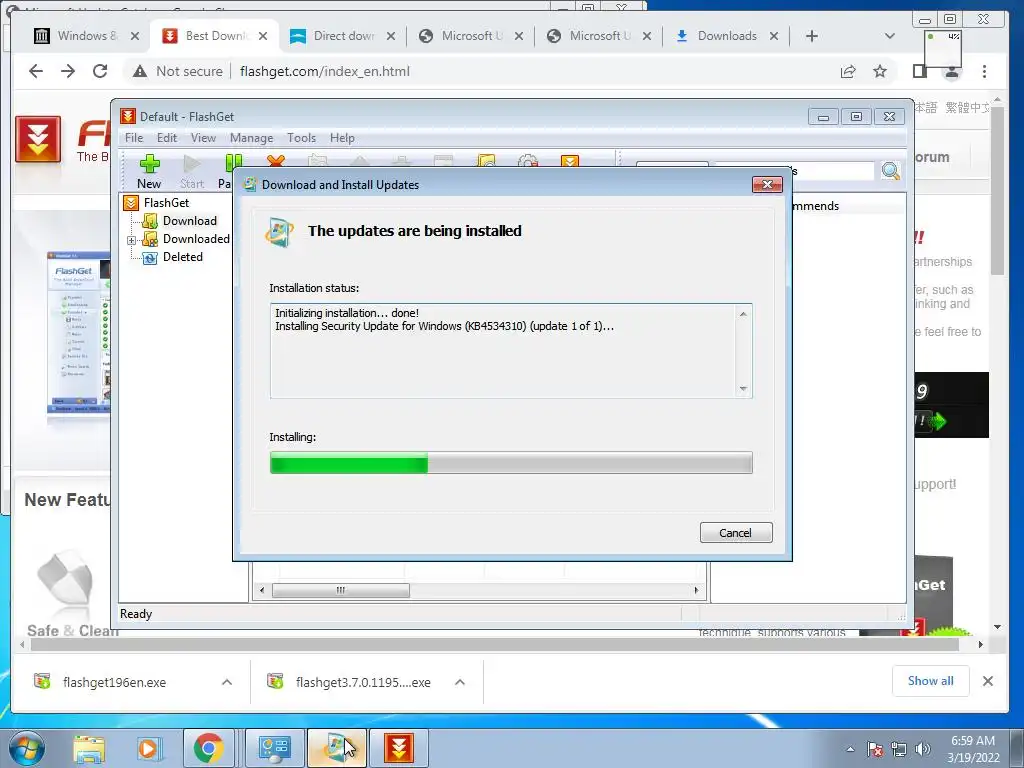The height and width of the screenshot is (768, 1024).
Task: Click the grayed Start toolbar icon in FlashGet
Action: 192,172
